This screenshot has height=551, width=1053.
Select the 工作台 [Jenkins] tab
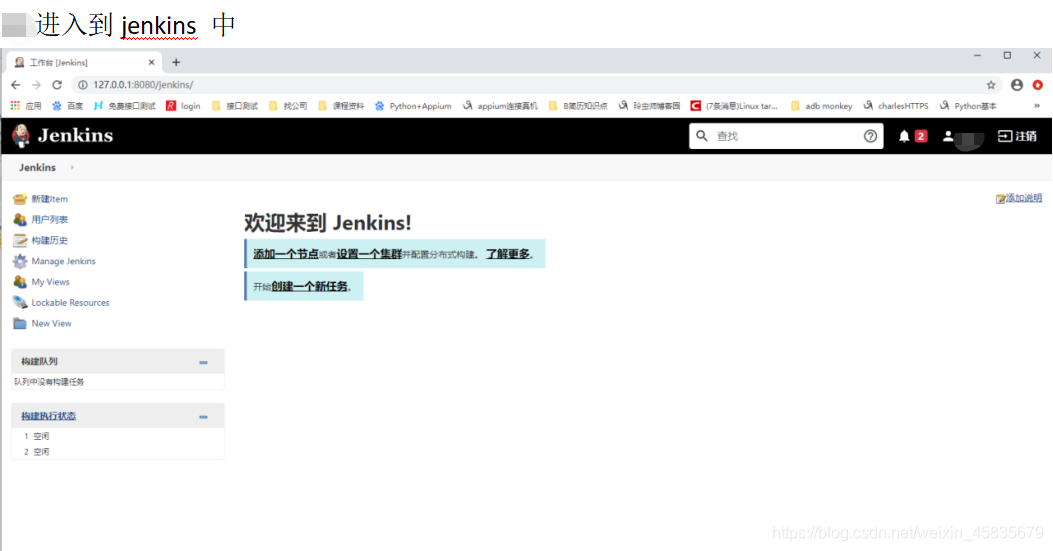coord(84,62)
